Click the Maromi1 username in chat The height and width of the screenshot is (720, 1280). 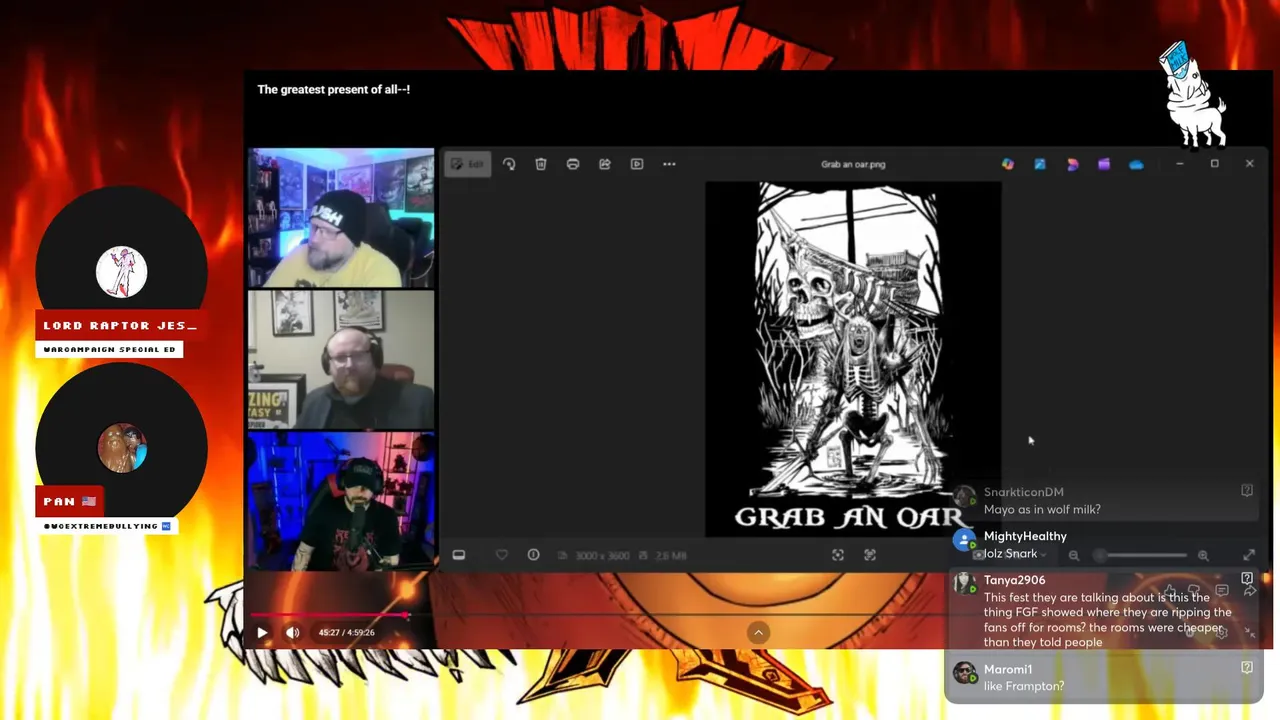pyautogui.click(x=1008, y=669)
